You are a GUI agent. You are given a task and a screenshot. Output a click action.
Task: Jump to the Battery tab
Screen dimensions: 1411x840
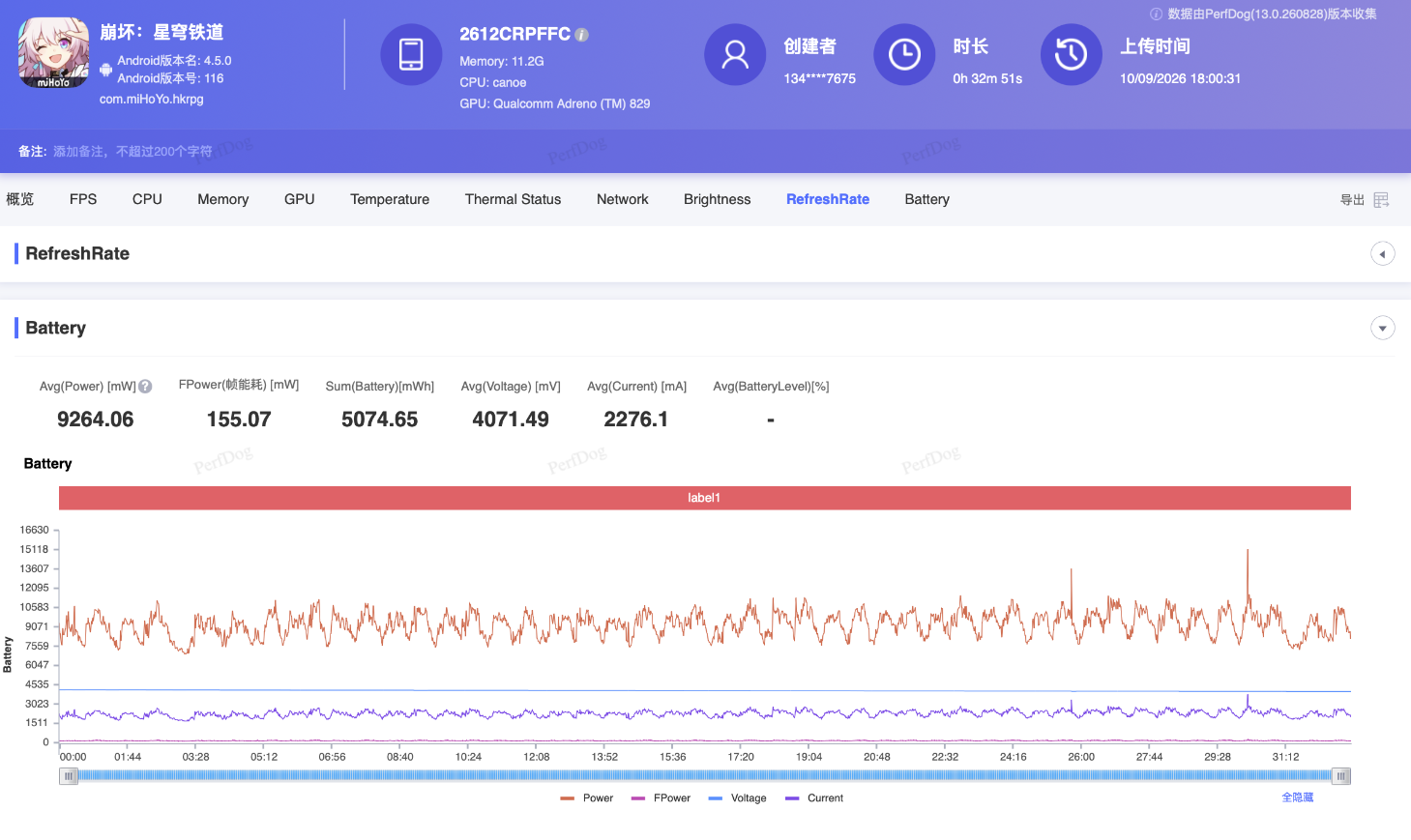tap(927, 199)
